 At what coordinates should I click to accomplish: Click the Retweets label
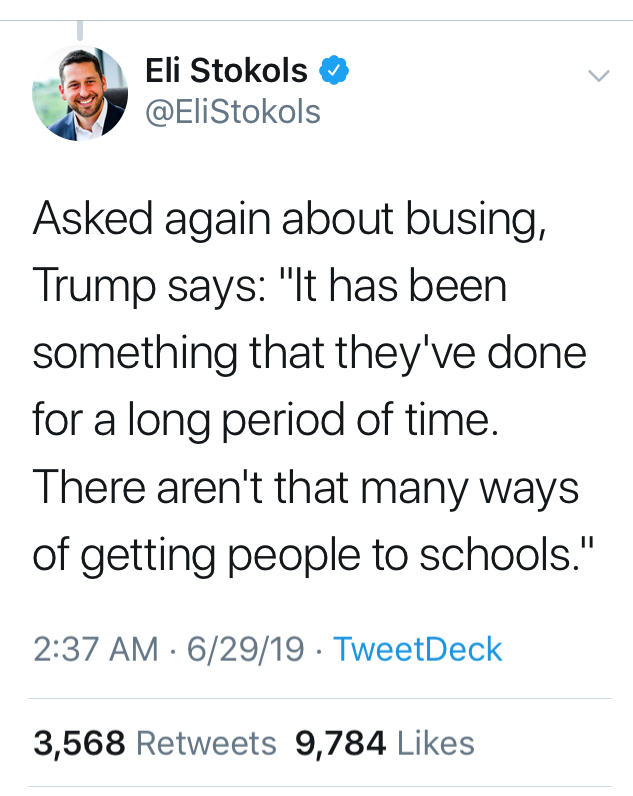[x=205, y=743]
